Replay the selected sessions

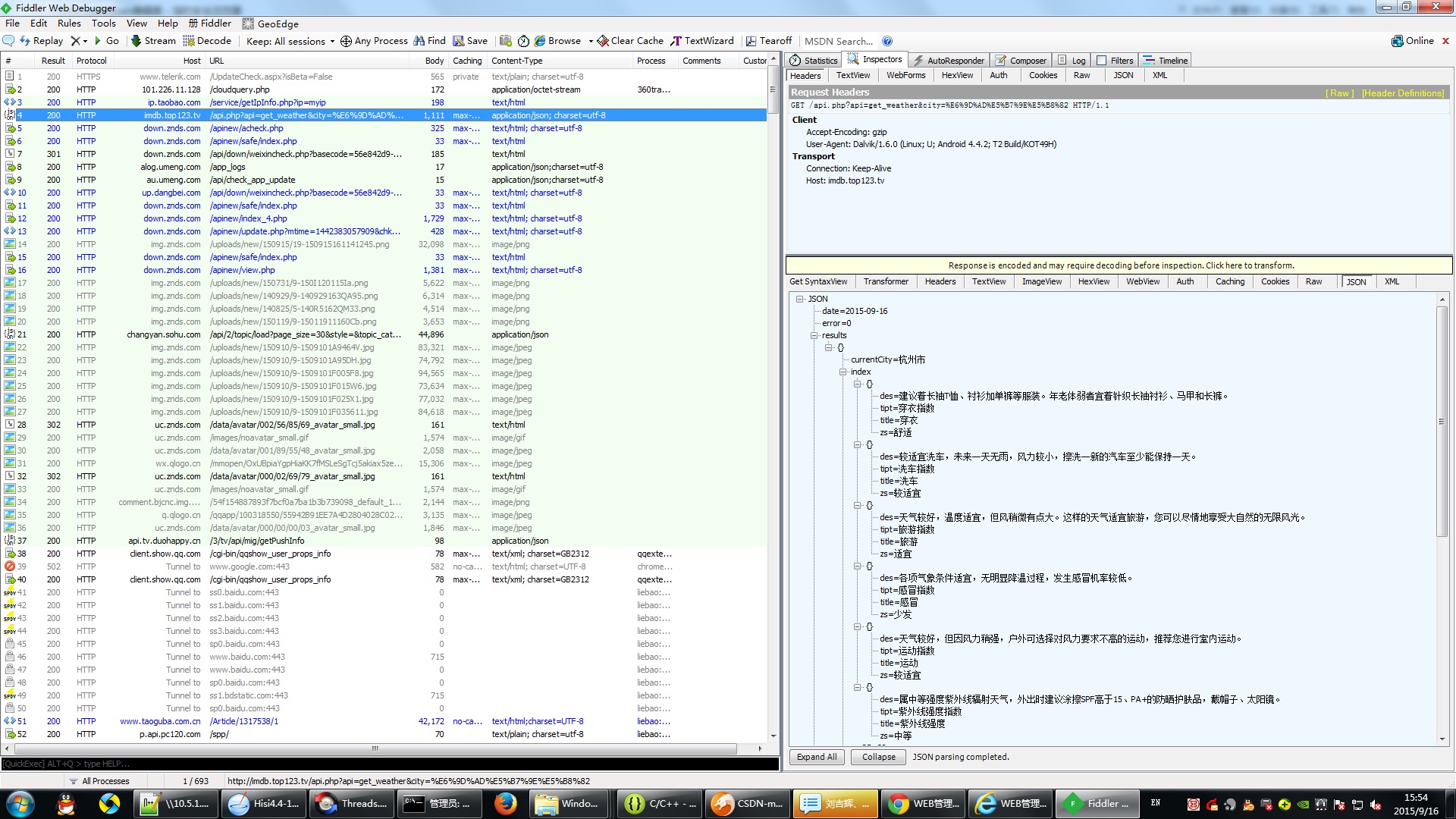(x=41, y=41)
